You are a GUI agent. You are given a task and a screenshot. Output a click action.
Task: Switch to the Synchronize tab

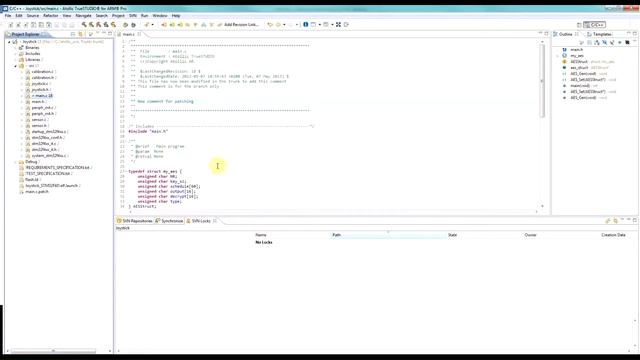pos(169,221)
